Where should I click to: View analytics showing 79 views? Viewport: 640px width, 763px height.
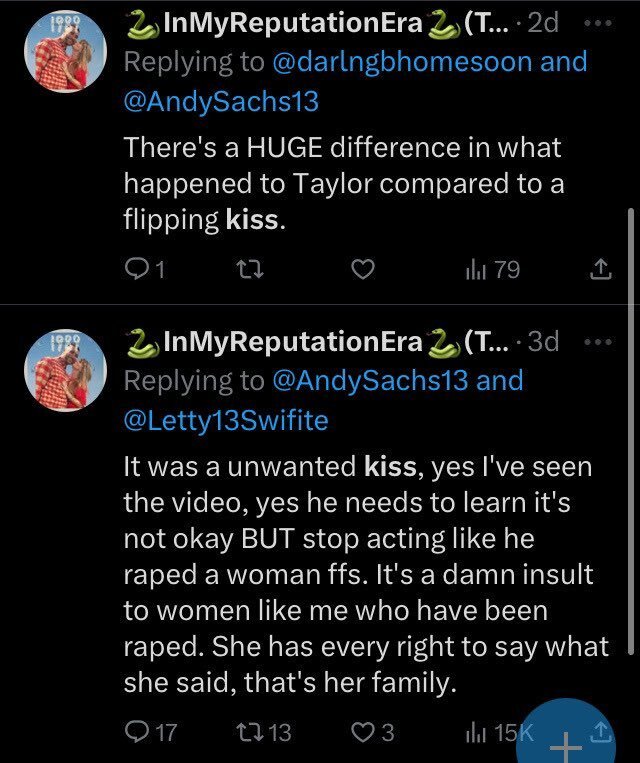[x=492, y=270]
